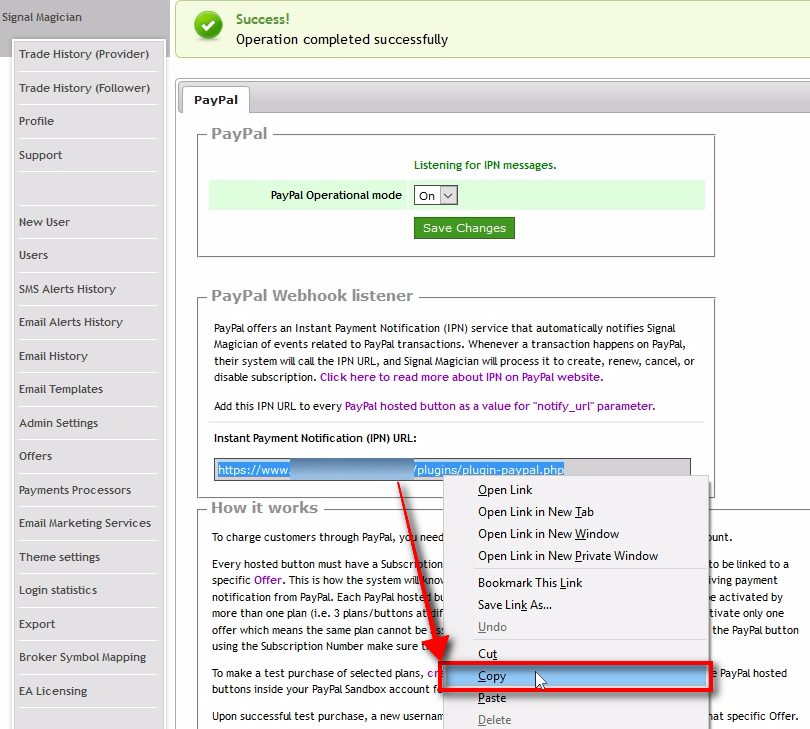Open the PayPal Operational mode dropdown
Screen dimensions: 810x729
435,196
